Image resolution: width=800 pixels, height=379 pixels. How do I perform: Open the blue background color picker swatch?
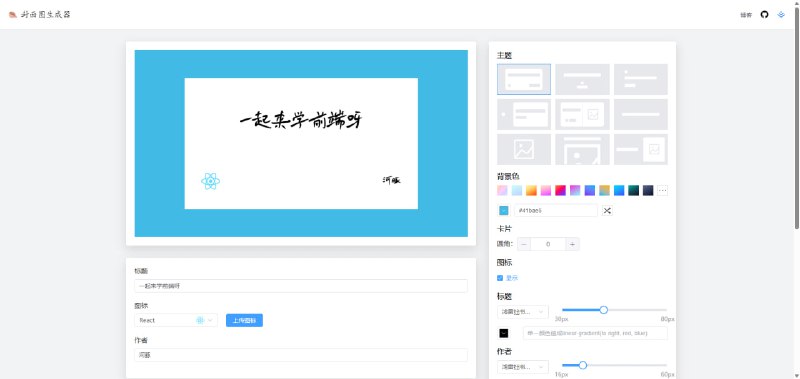coord(504,210)
